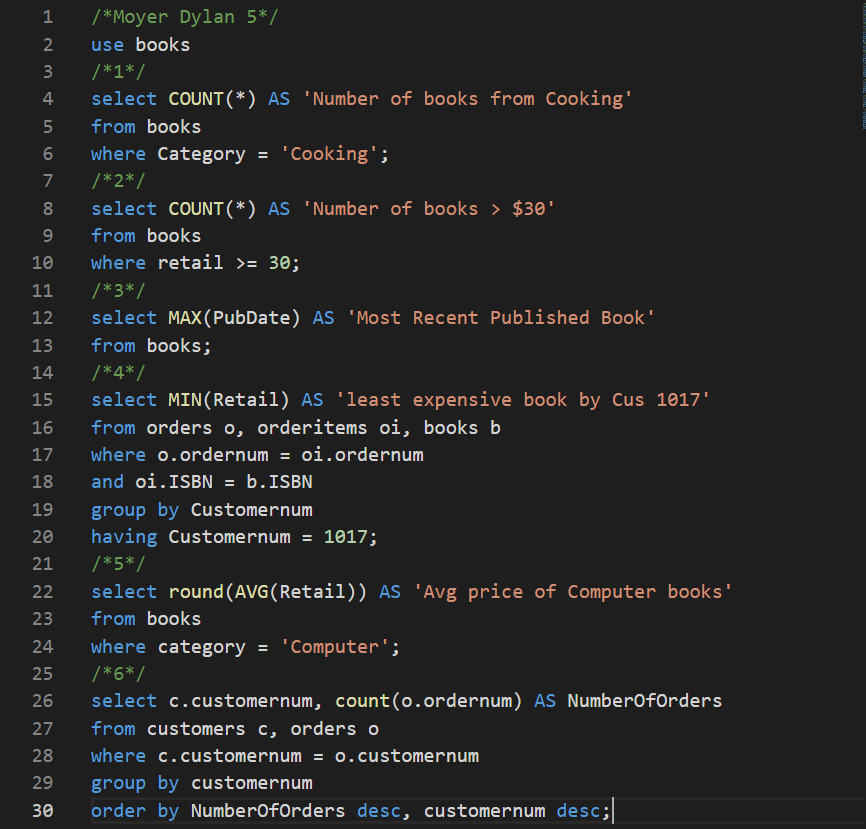The image size is (866, 829).
Task: Click 'order by NumberOfOrders desc, customernum desc;' line
Action: (351, 811)
